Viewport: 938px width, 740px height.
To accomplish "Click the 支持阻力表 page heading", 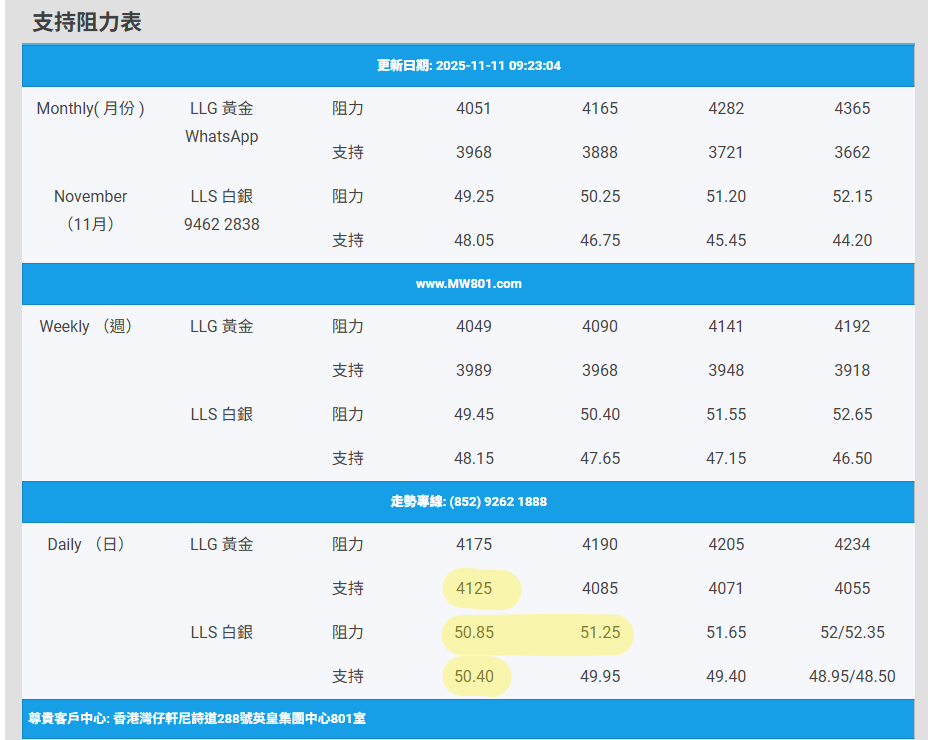I will pos(87,22).
